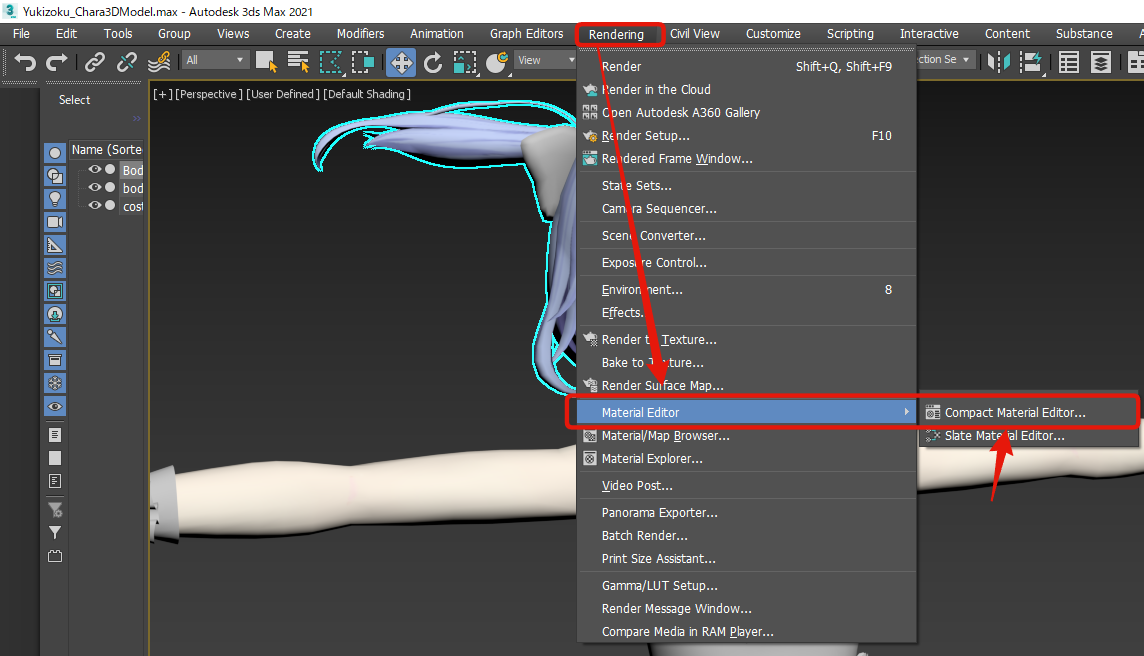Activate the Select and Link tool
1144x656 pixels.
click(x=95, y=62)
